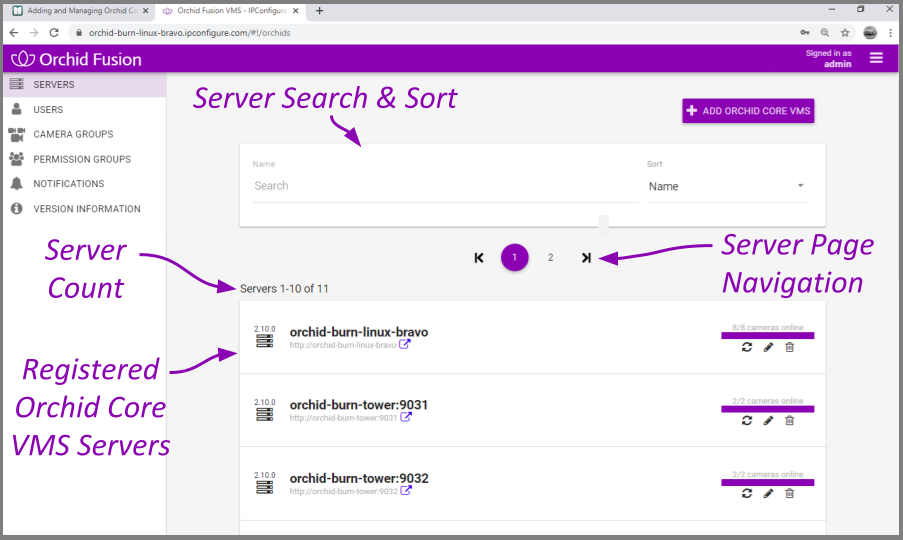Screen dimensions: 903x540
Task: Select page 1 of the server list
Action: pos(514,257)
